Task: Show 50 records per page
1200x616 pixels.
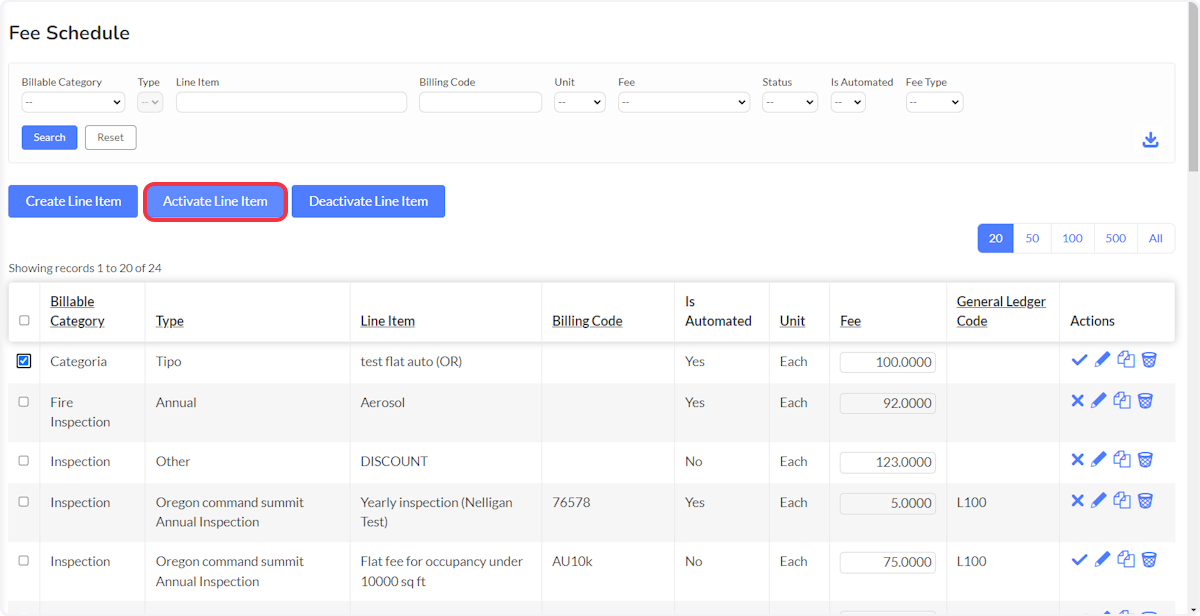Action: (x=1032, y=238)
